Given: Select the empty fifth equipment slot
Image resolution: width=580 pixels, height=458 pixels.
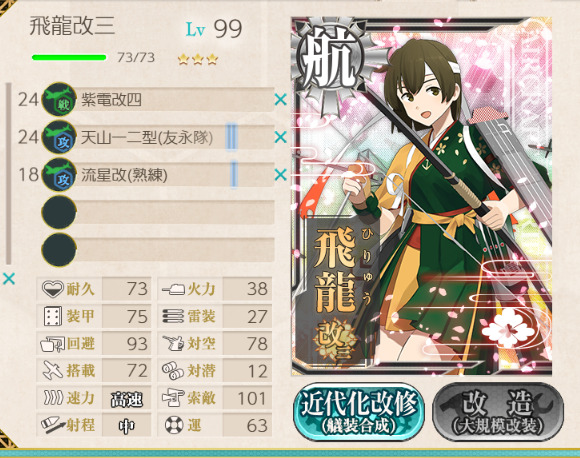Looking at the screenshot, I should [158, 250].
